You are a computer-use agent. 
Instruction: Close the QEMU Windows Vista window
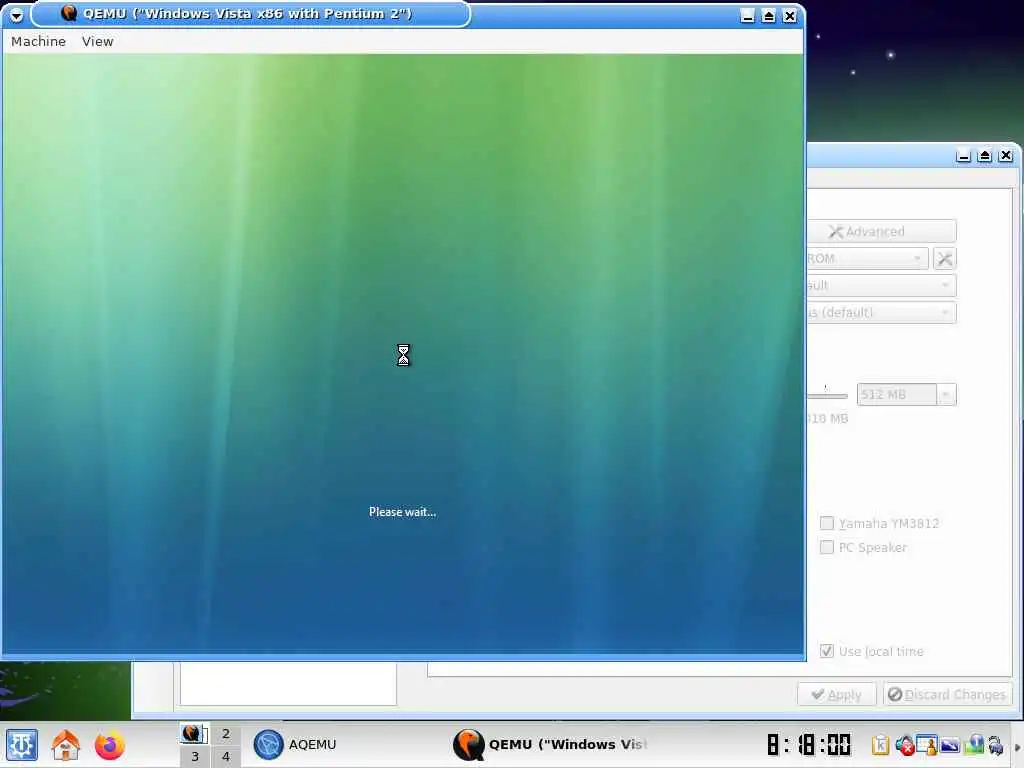790,16
